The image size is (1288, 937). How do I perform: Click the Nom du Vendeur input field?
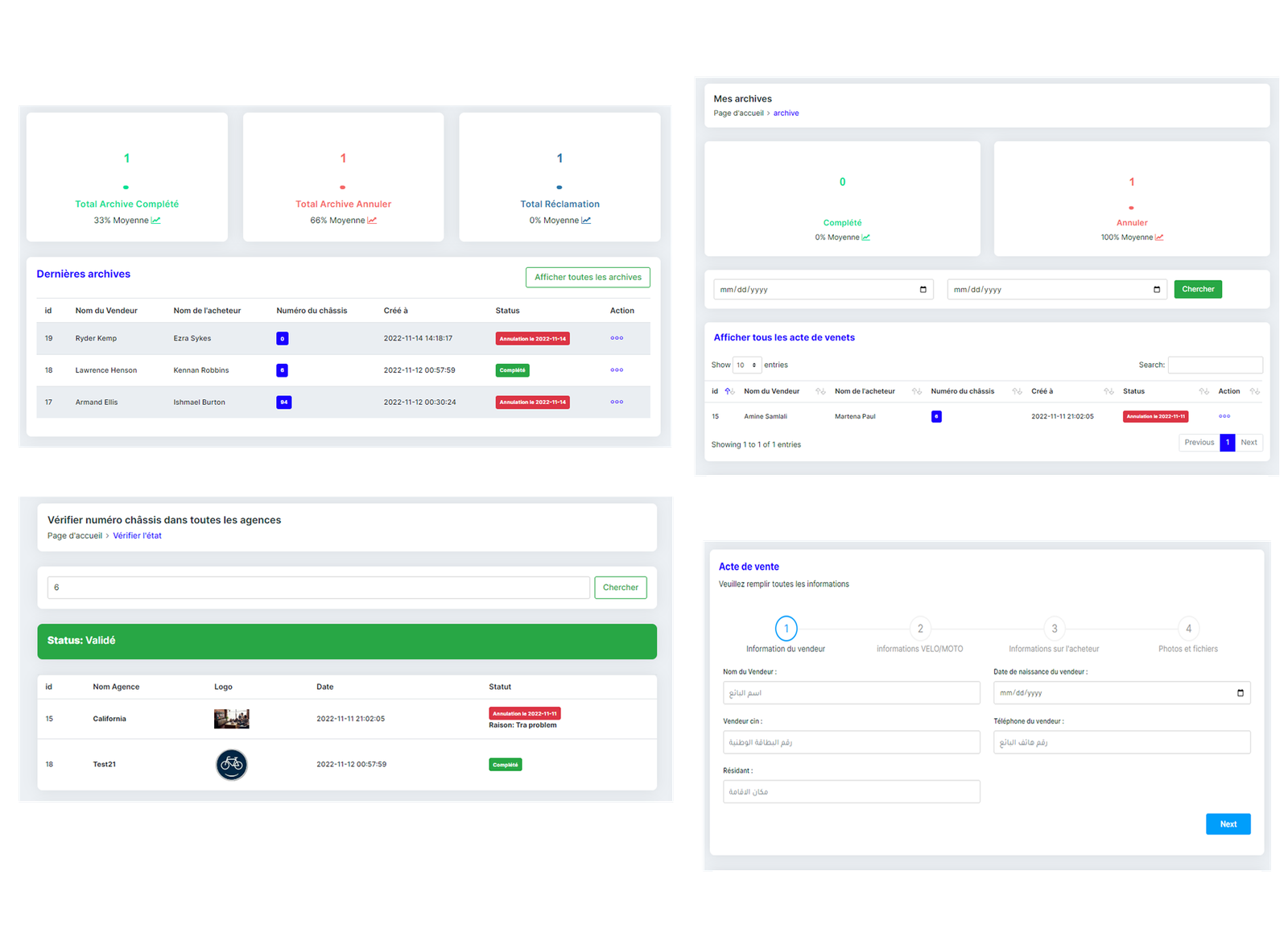(x=851, y=693)
